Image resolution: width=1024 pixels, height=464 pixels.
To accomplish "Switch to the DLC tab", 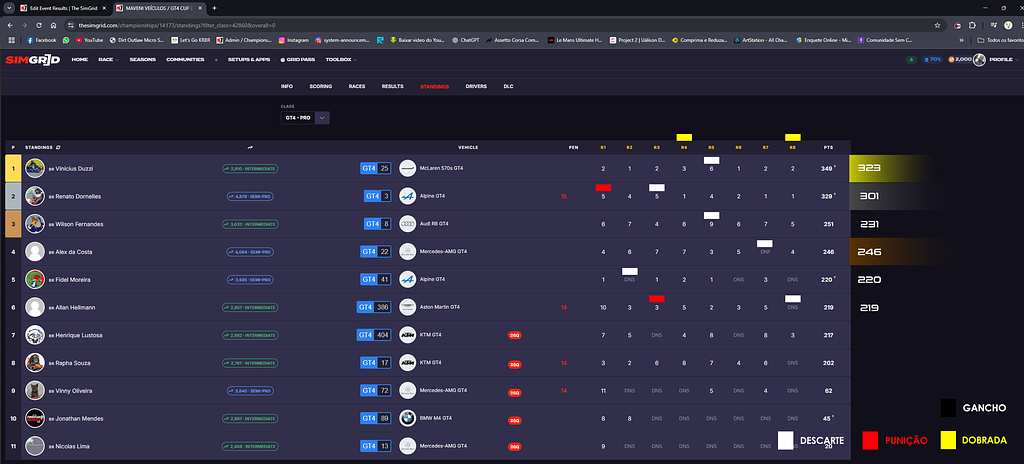I will [x=508, y=86].
